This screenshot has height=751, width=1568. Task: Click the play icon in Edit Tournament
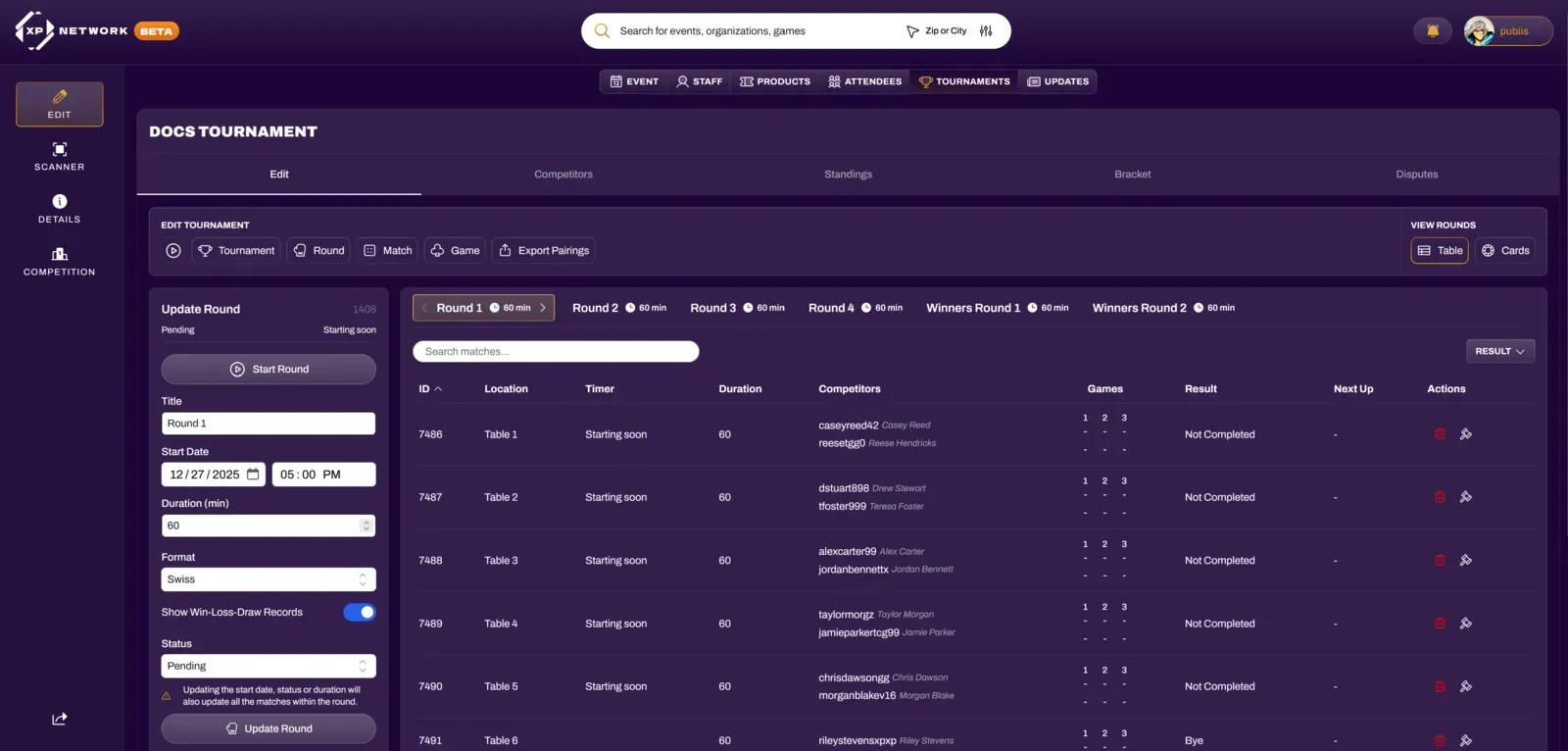pyautogui.click(x=173, y=251)
